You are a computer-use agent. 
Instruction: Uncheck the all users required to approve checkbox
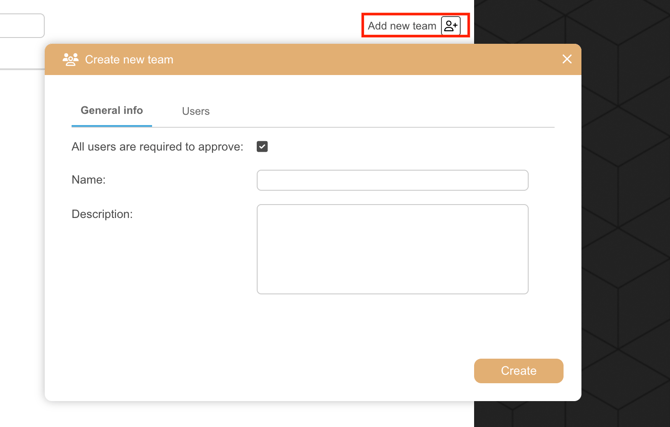click(x=262, y=147)
